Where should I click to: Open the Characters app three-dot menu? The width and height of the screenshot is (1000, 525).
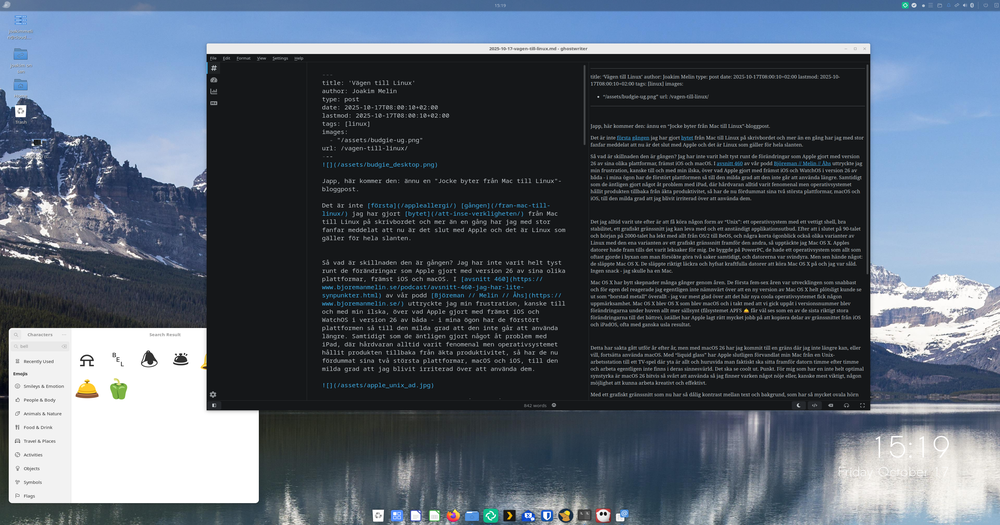pyautogui.click(x=63, y=334)
